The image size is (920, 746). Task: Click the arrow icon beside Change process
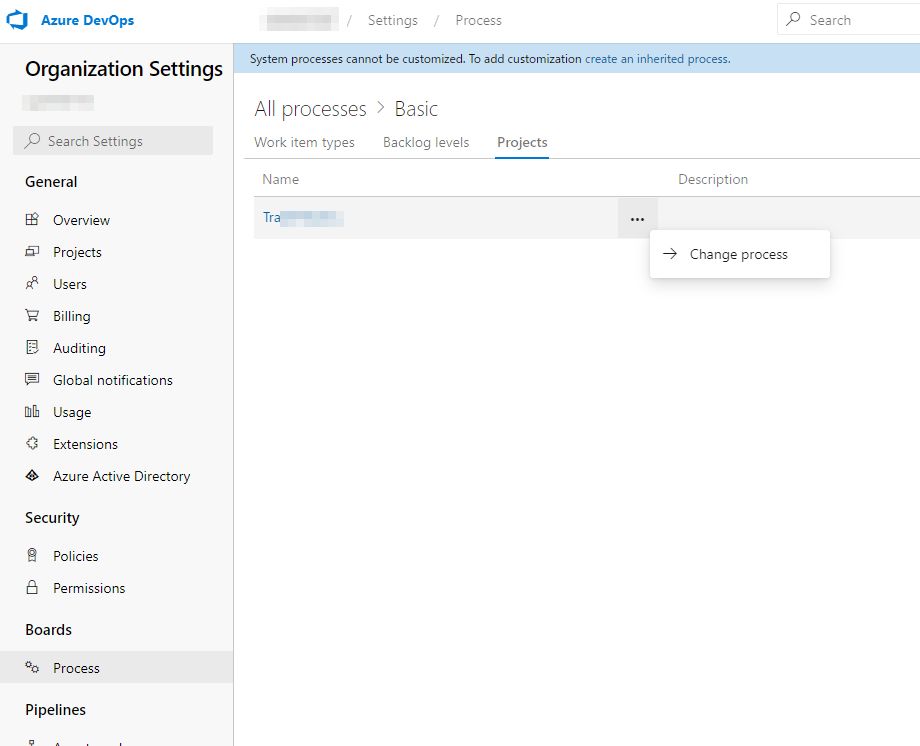pos(670,254)
